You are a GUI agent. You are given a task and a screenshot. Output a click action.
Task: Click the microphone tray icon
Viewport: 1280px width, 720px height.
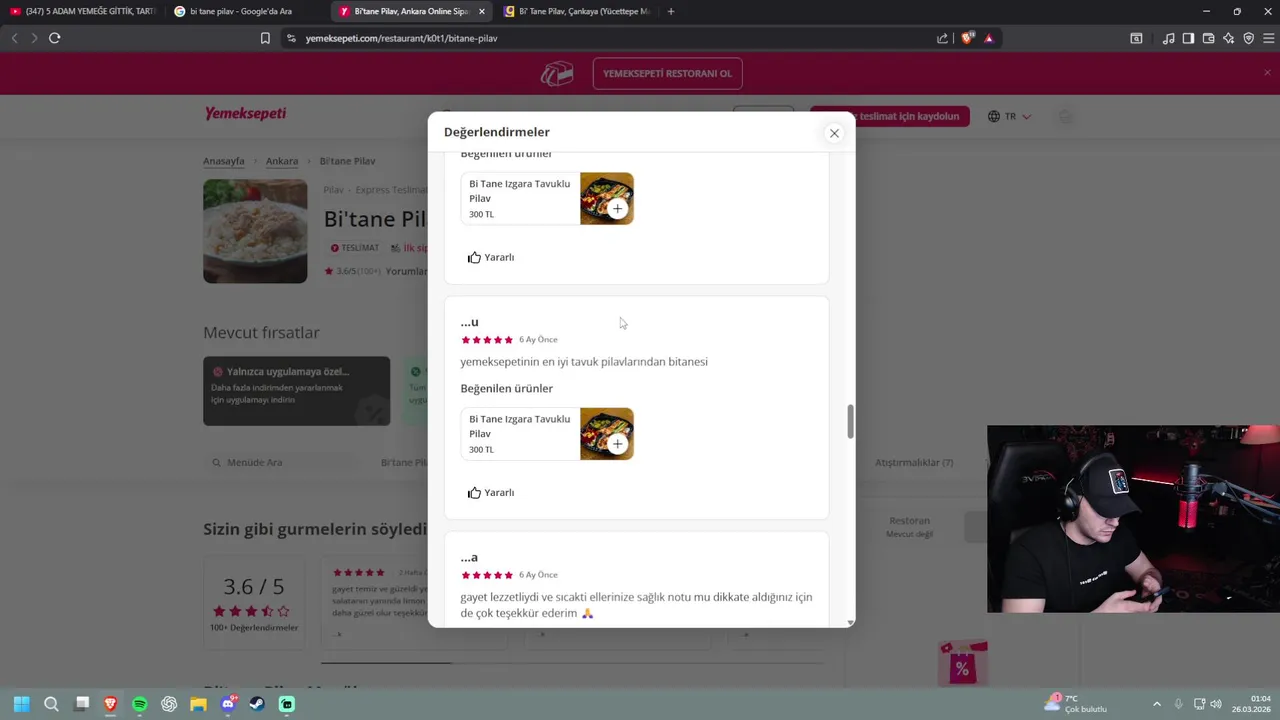click(x=1179, y=704)
